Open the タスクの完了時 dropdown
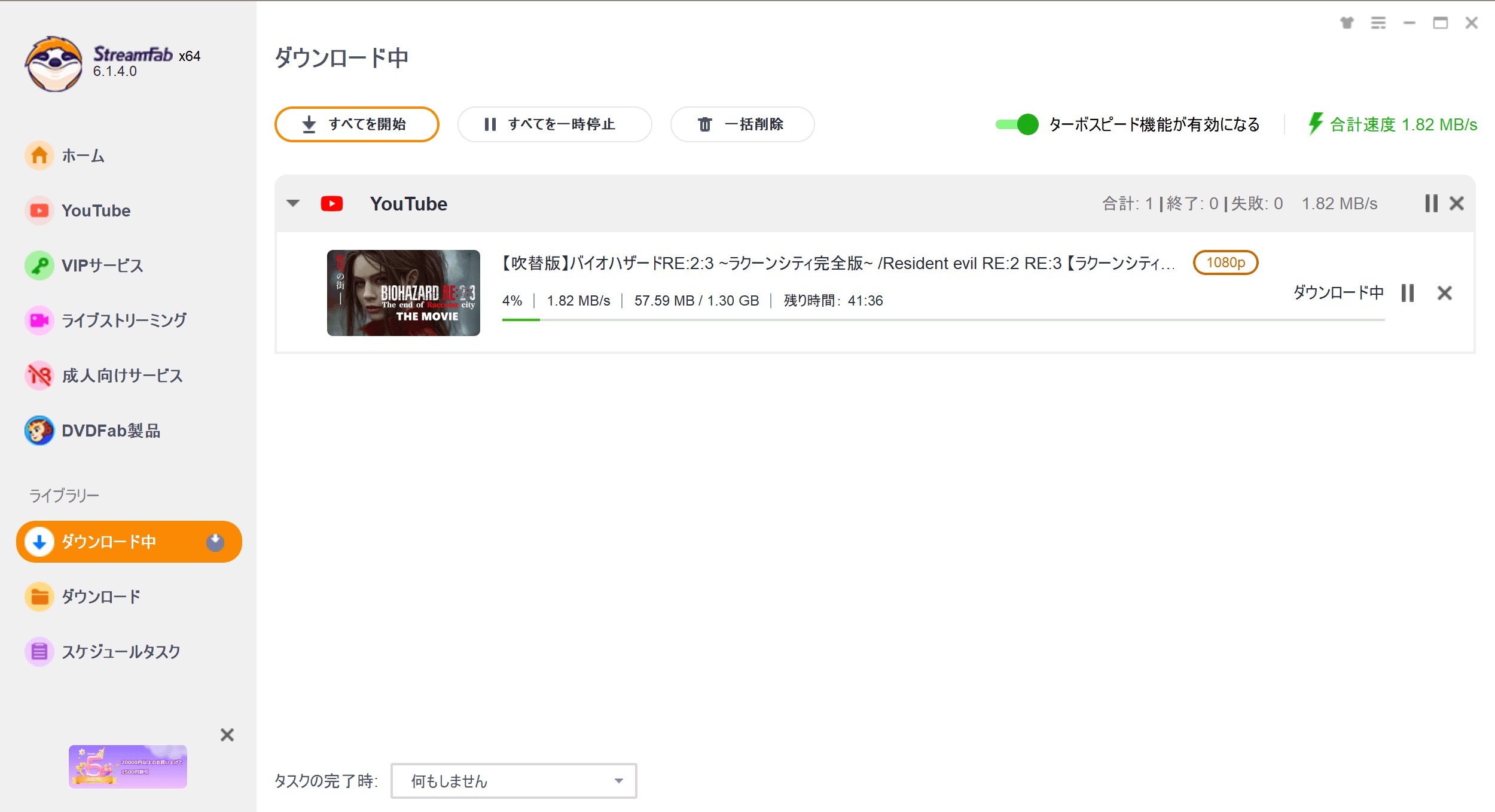Screen dimensions: 1495x812 pos(514,781)
